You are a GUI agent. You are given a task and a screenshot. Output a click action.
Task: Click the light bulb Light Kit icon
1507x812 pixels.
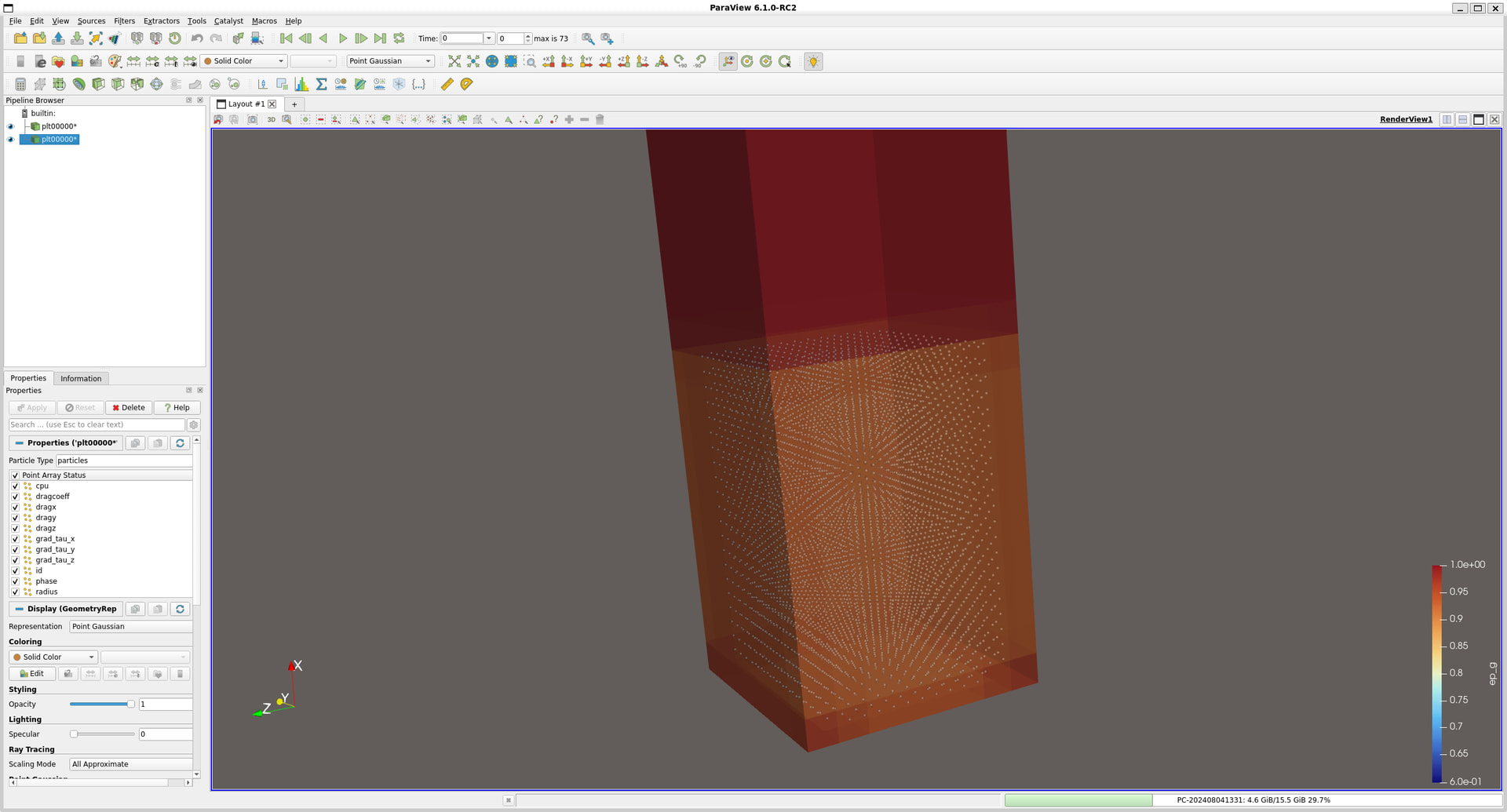[x=813, y=61]
